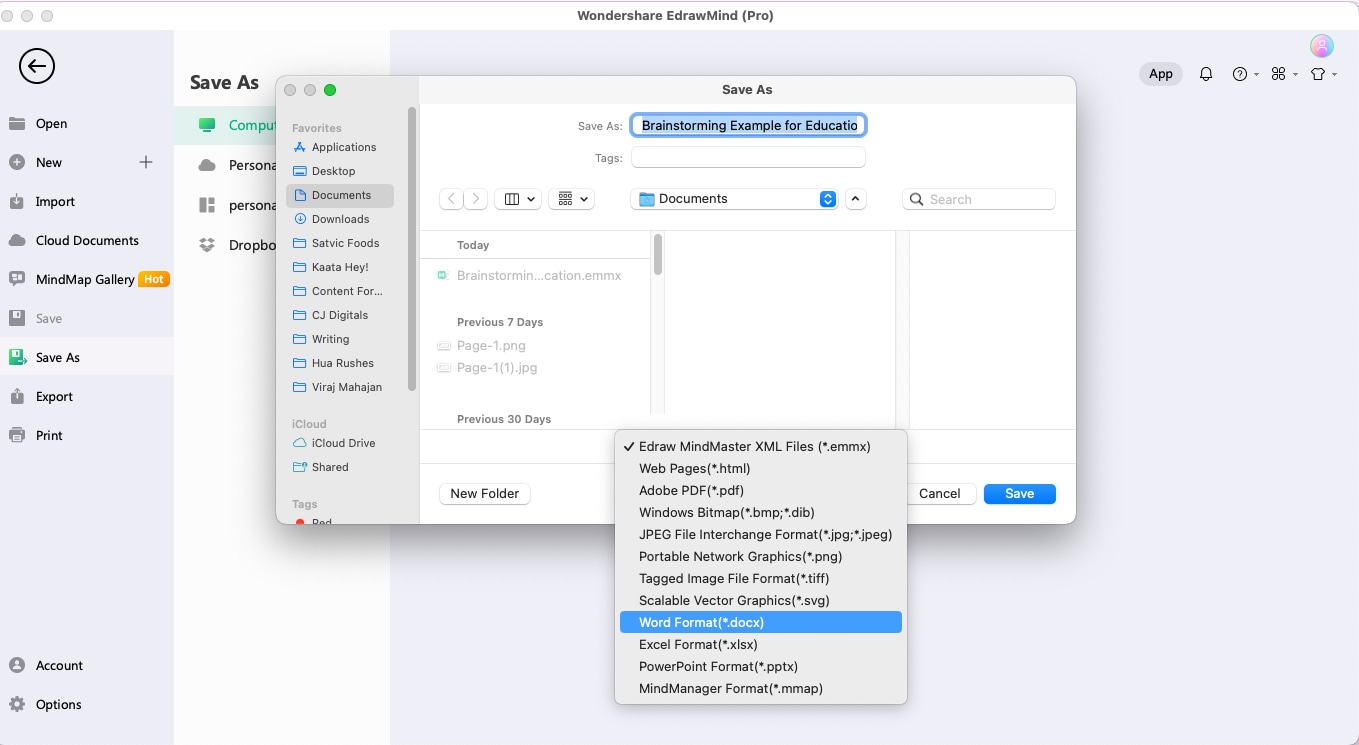Click Open in the EdrawMind sidebar

click(51, 124)
